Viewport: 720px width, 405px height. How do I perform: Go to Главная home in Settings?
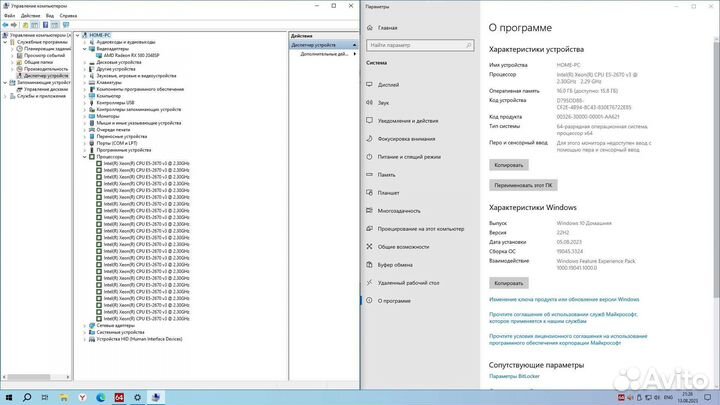(387, 28)
